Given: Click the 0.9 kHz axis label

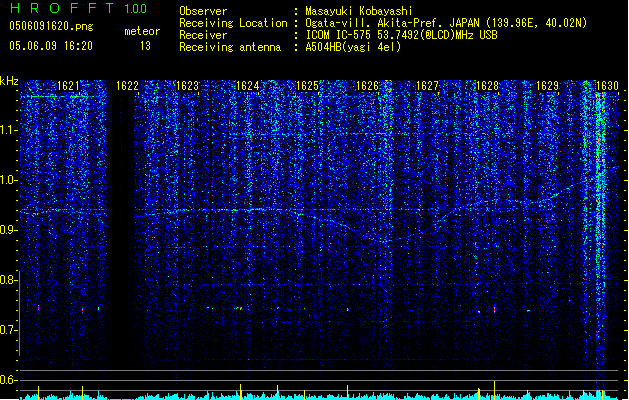Looking at the screenshot, I should click(9, 230).
